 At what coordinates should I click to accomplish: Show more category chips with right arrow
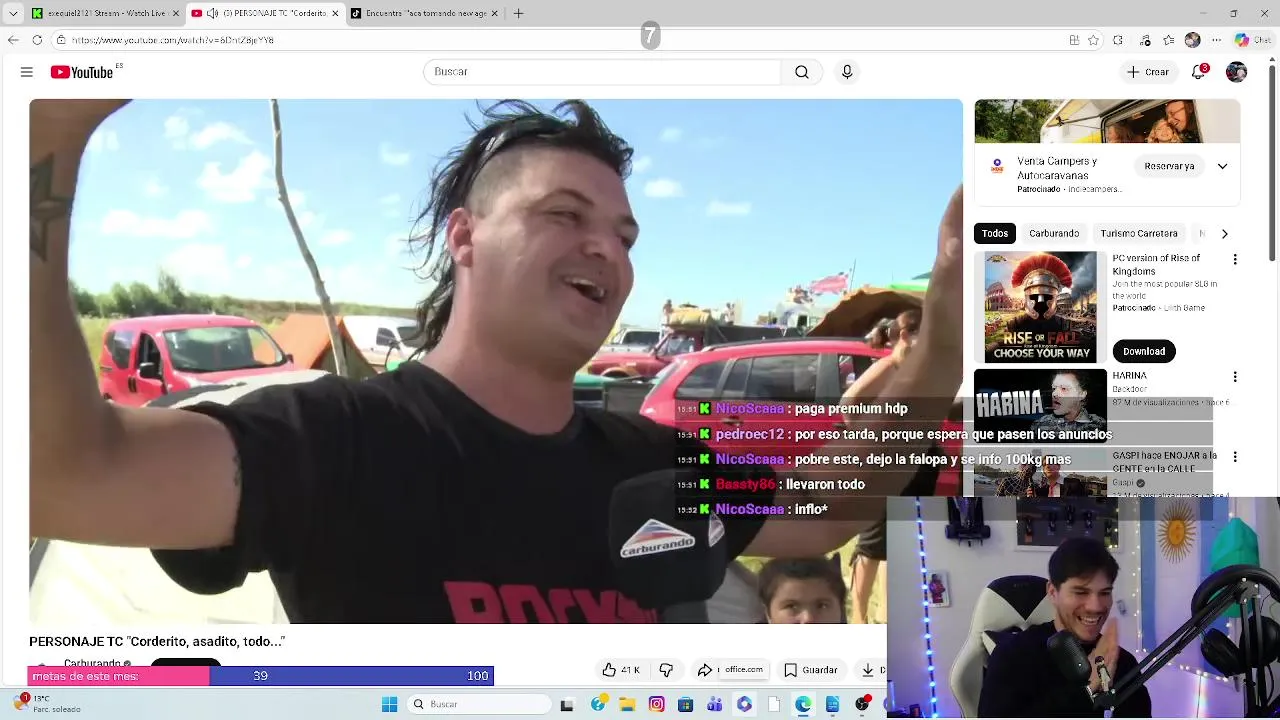coord(1224,233)
